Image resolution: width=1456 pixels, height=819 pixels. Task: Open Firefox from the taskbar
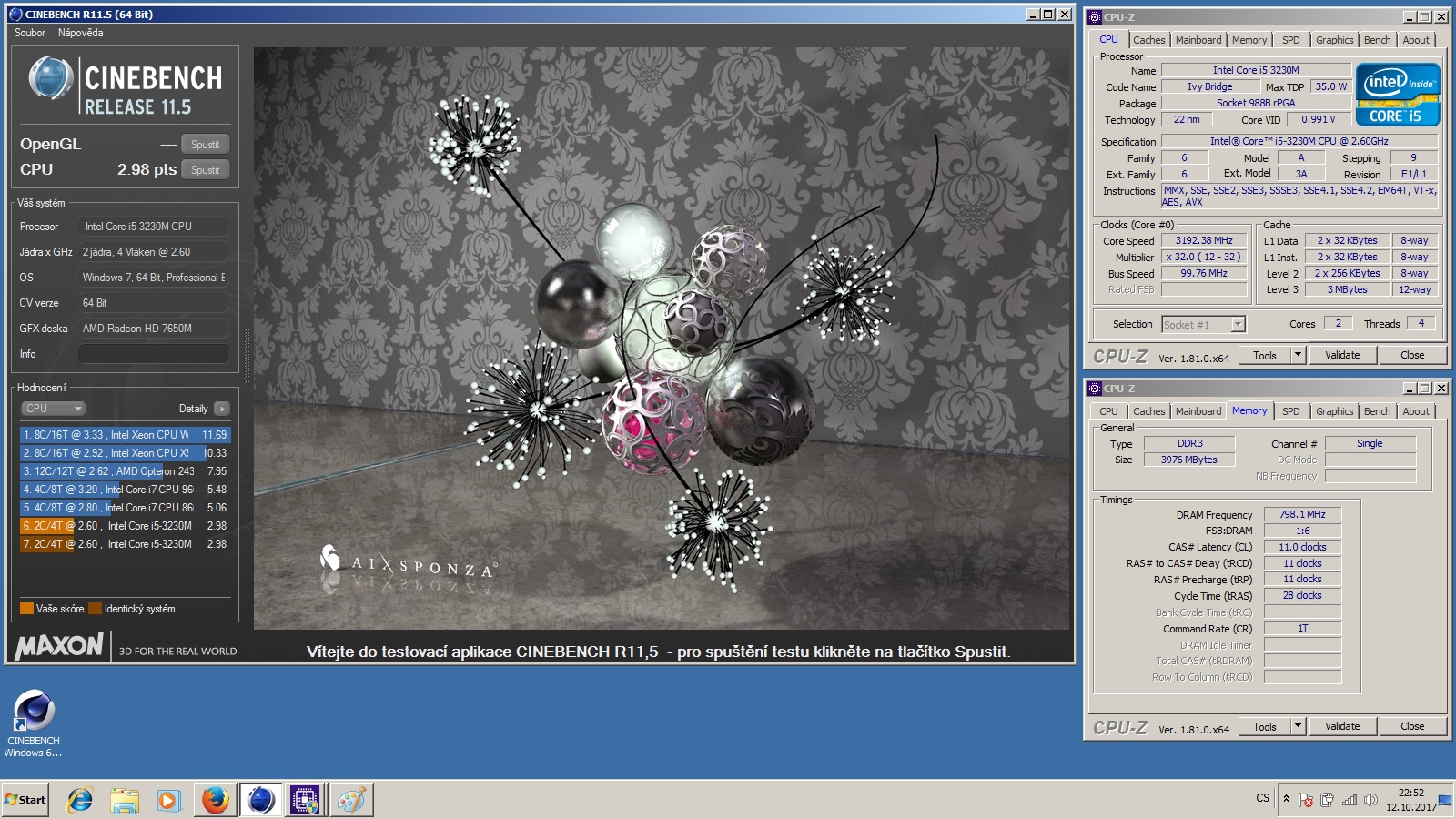(x=215, y=800)
